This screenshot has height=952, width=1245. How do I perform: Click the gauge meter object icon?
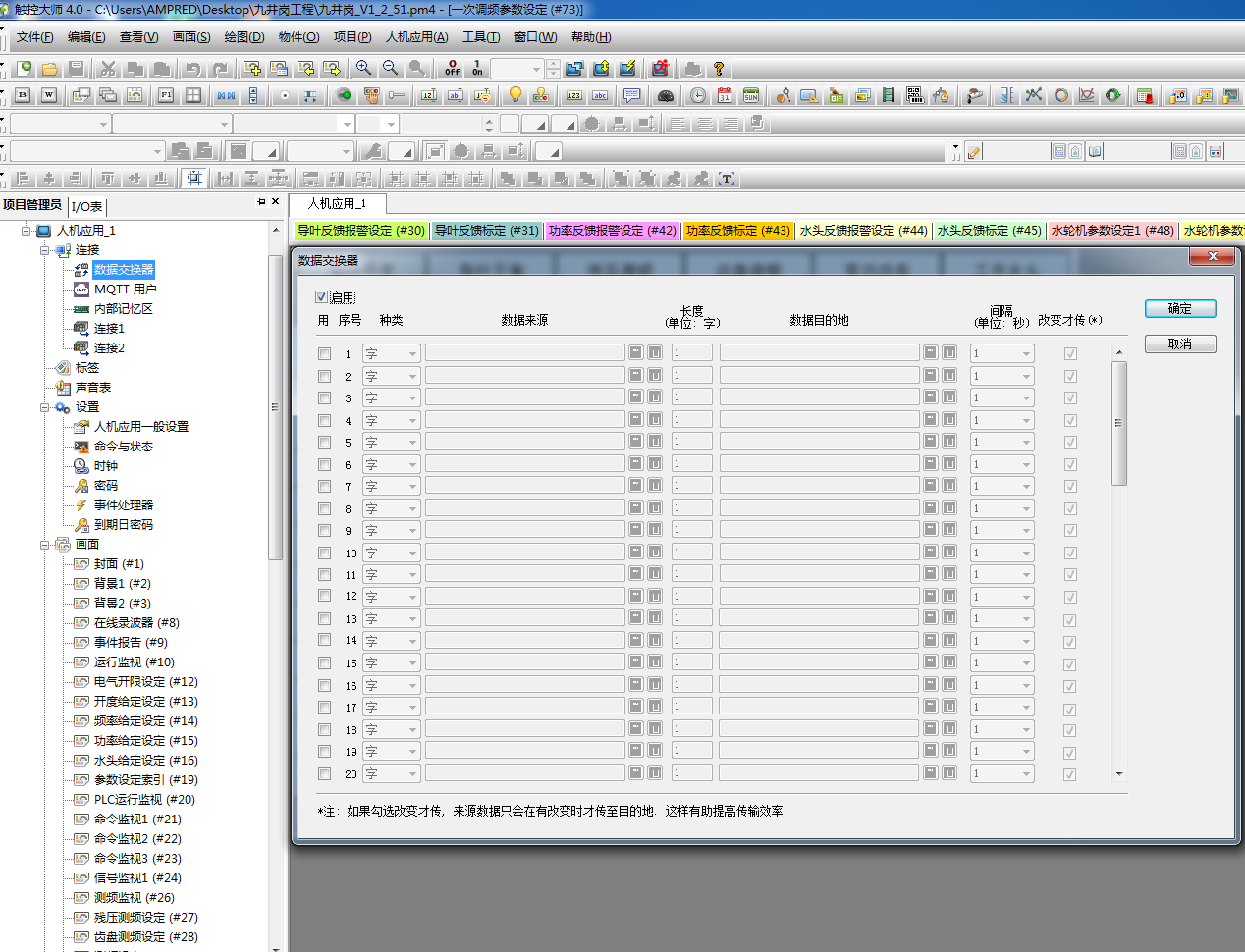(666, 95)
